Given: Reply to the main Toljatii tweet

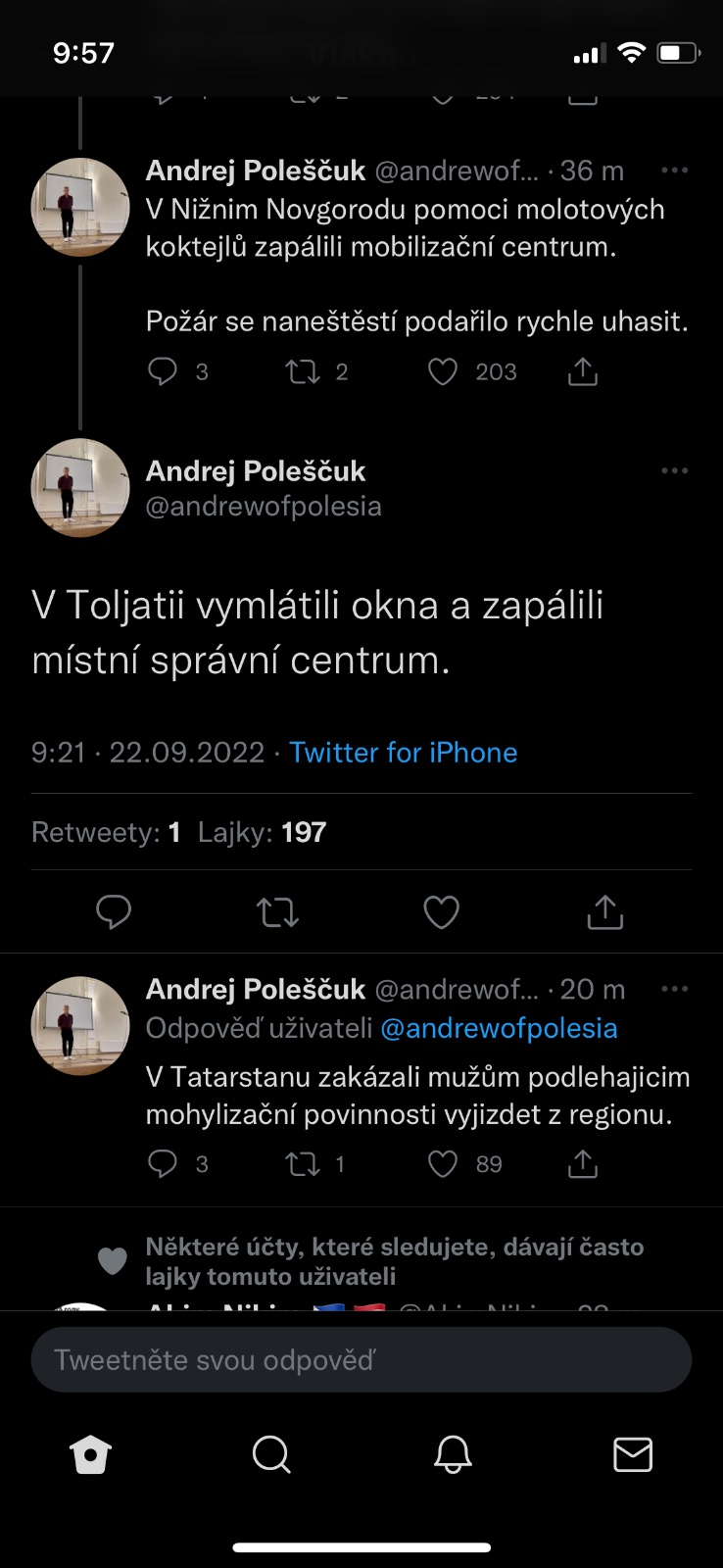Looking at the screenshot, I should (114, 912).
